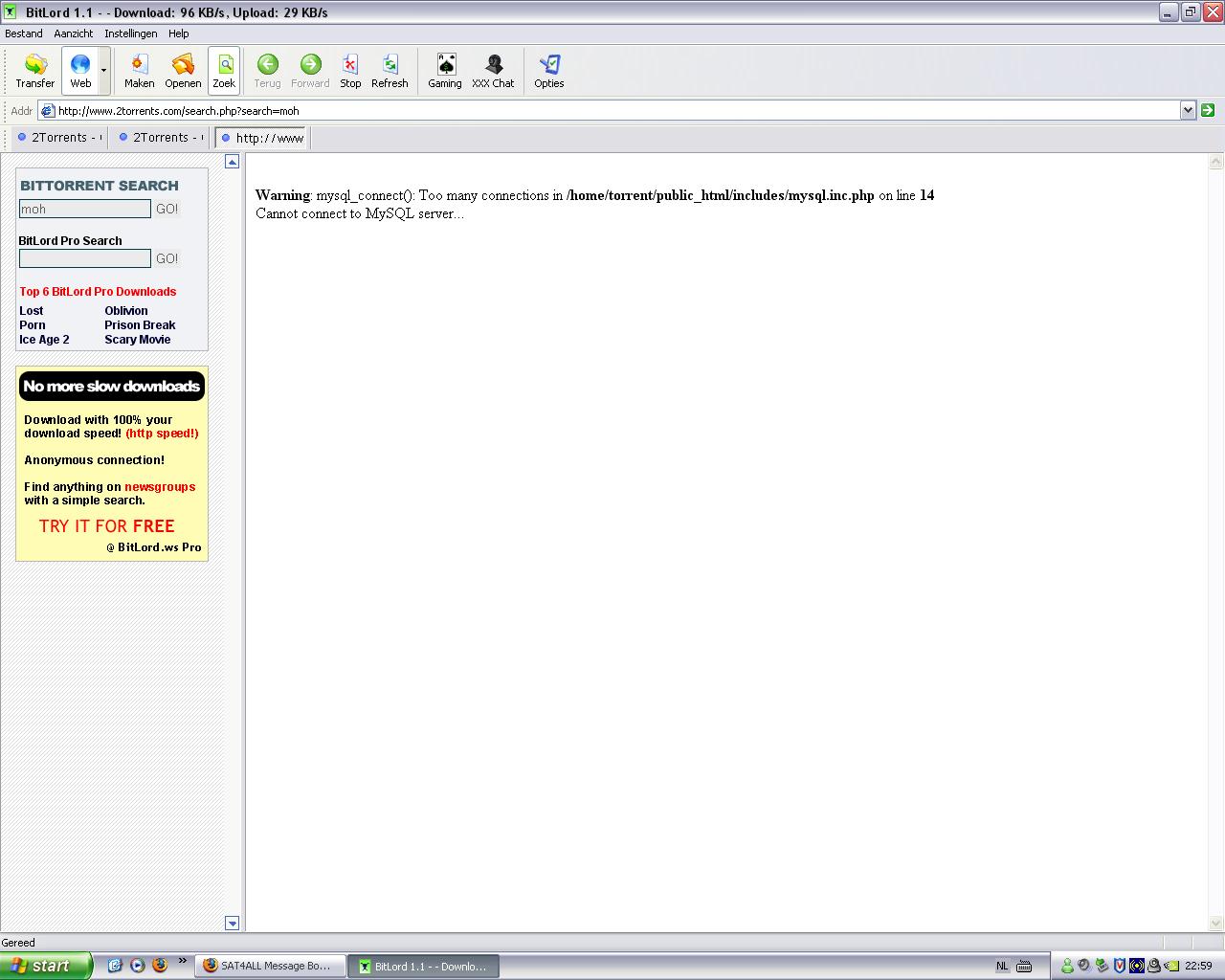
Task: Click the green Go arrow beside address bar
Action: click(1208, 110)
